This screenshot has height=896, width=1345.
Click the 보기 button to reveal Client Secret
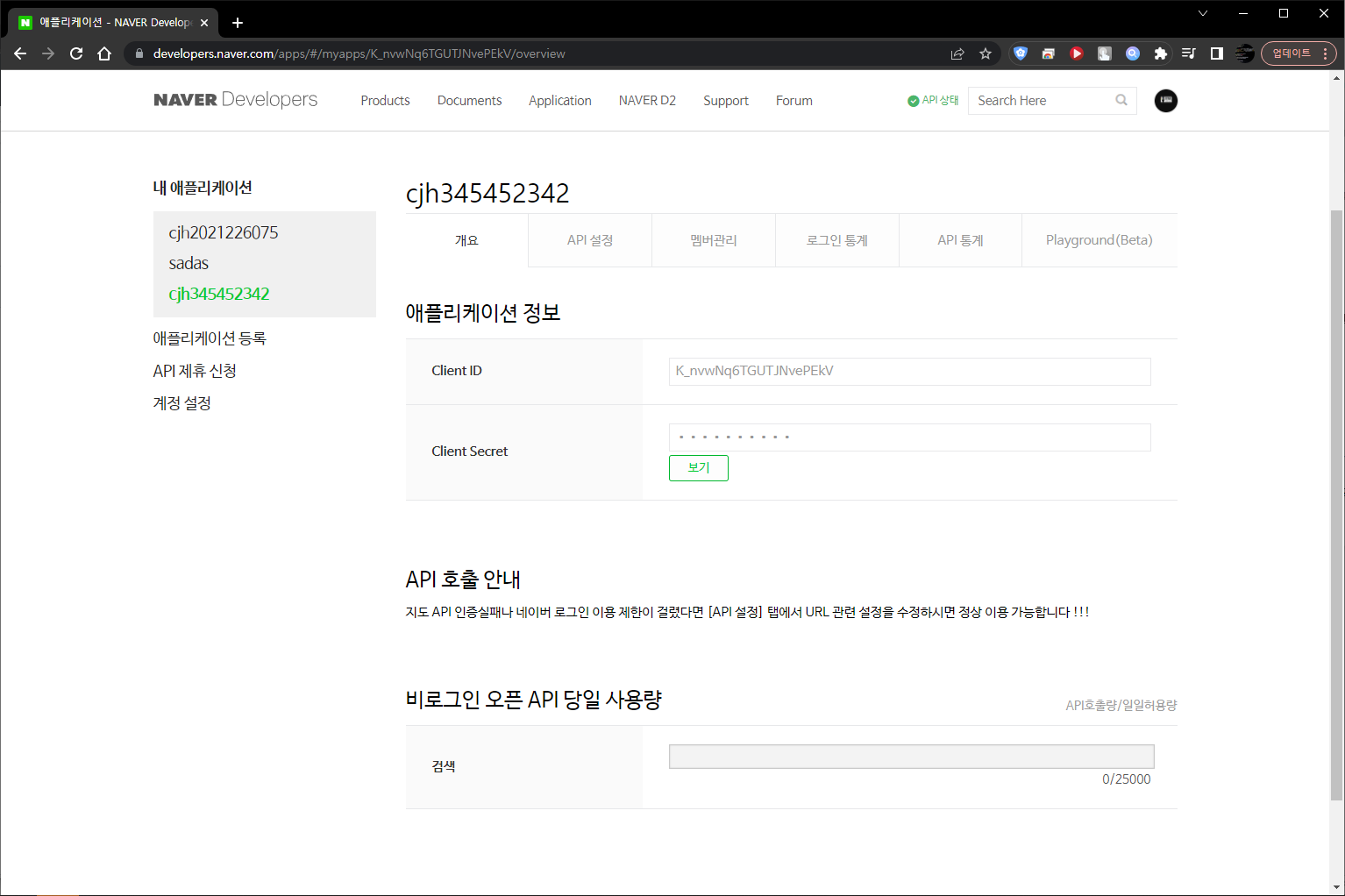698,467
